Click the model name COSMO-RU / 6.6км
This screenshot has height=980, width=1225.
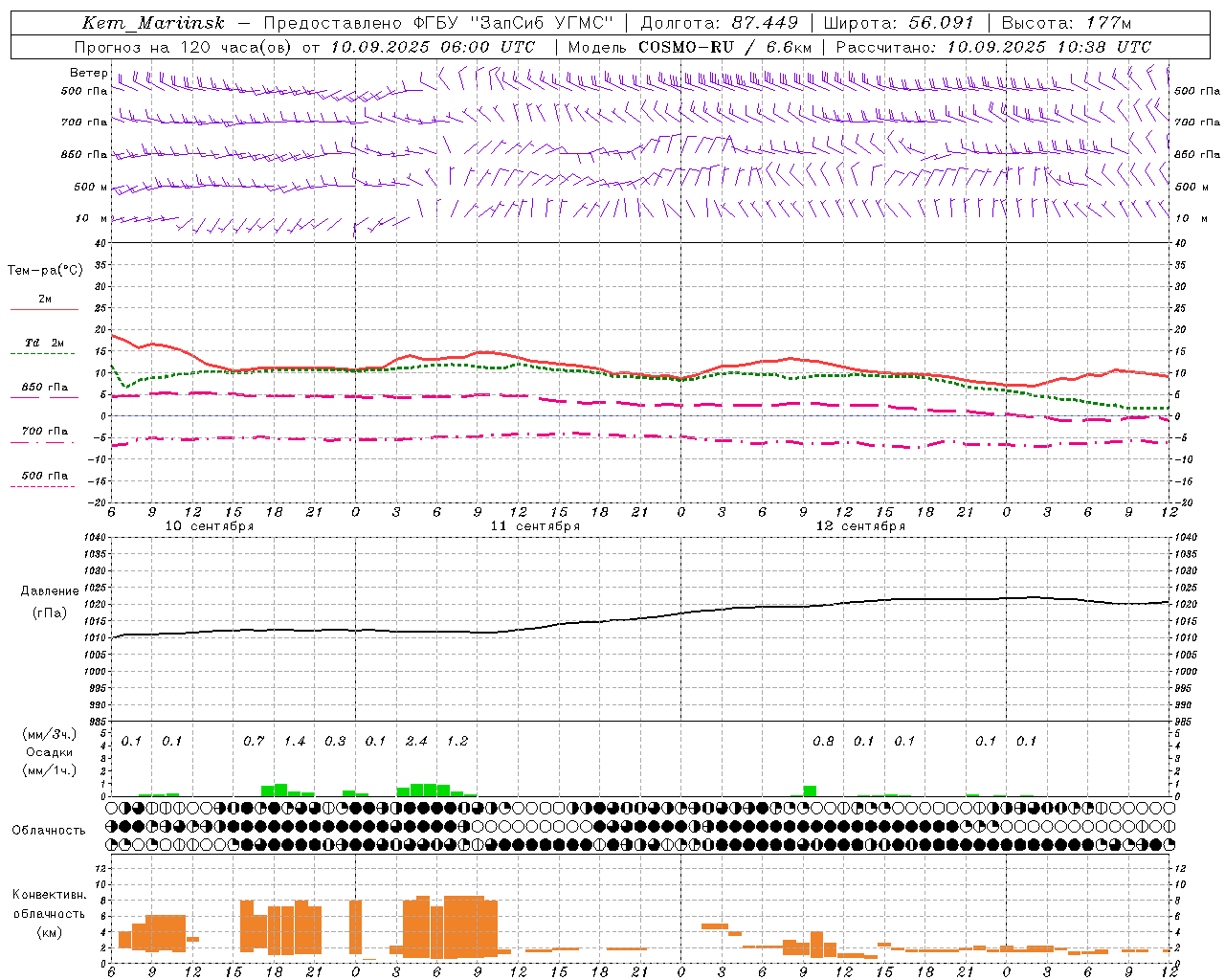pos(724,47)
